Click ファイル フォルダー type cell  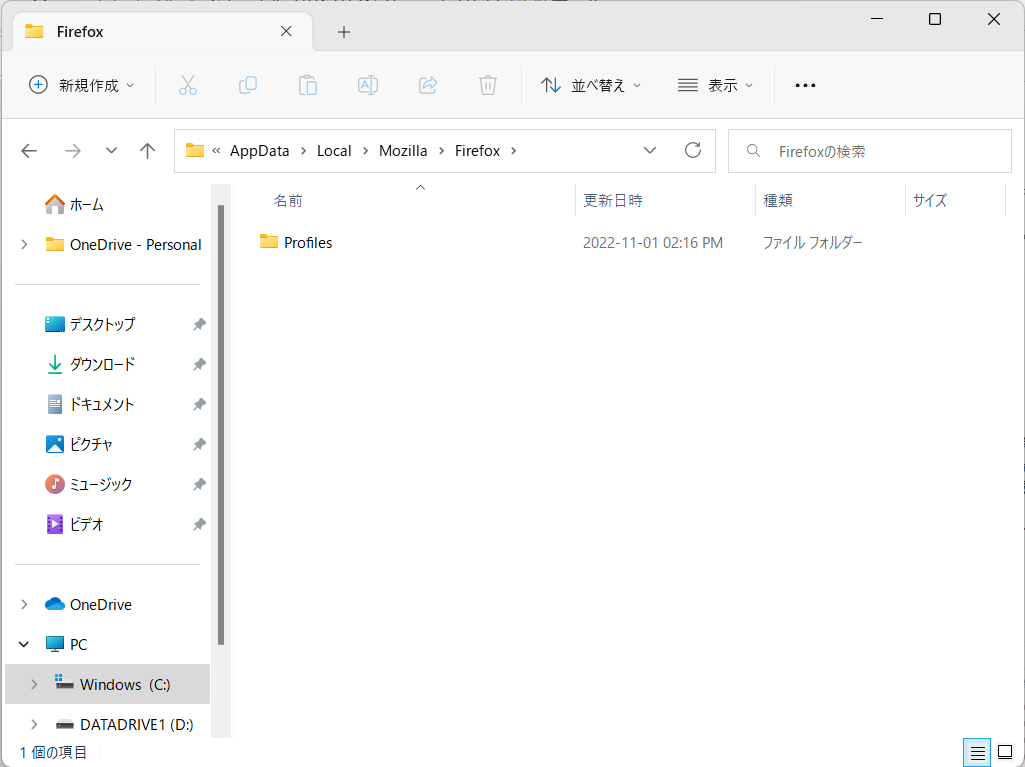point(813,243)
